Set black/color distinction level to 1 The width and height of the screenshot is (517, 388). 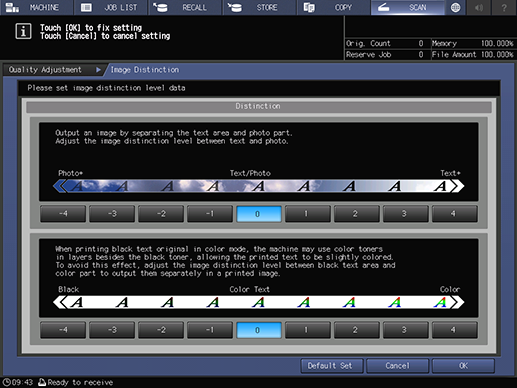pos(308,330)
